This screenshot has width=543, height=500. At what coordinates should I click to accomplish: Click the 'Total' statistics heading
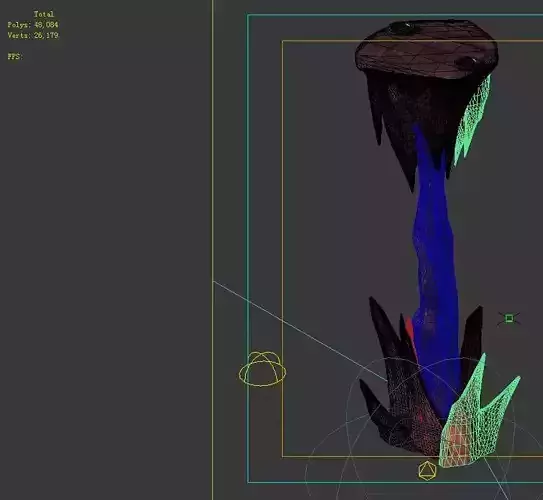[44, 14]
